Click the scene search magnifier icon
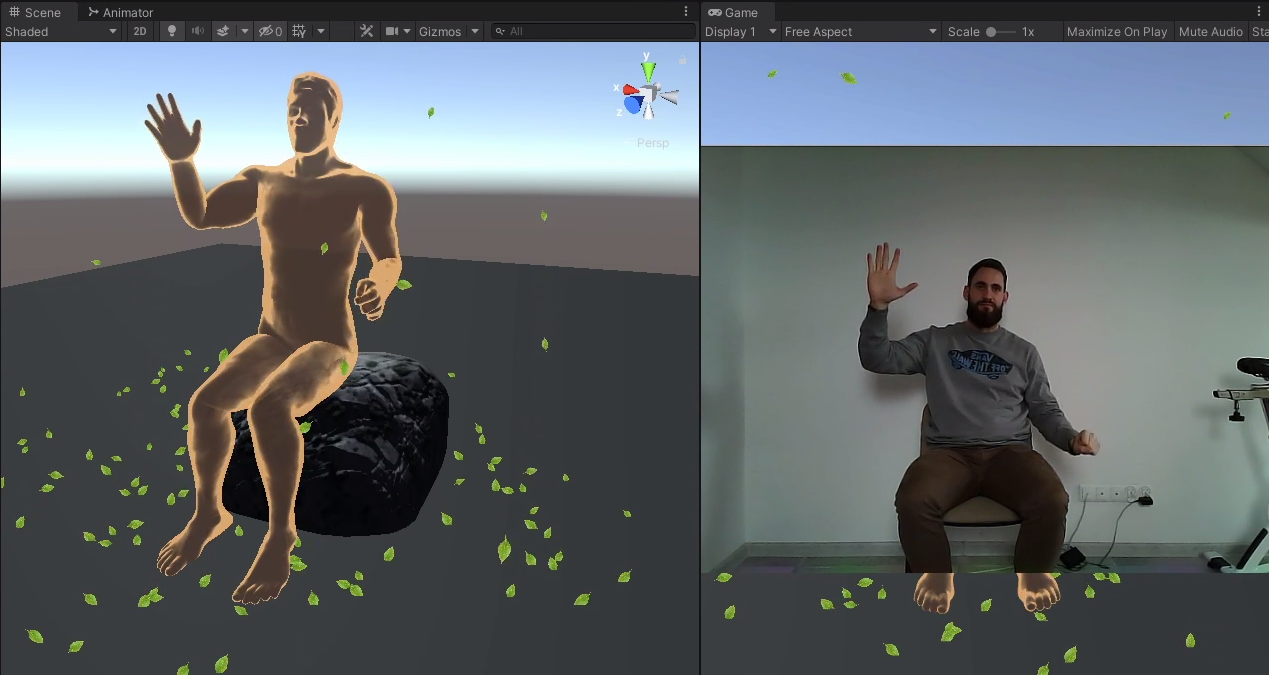Image resolution: width=1269 pixels, height=675 pixels. tap(499, 31)
